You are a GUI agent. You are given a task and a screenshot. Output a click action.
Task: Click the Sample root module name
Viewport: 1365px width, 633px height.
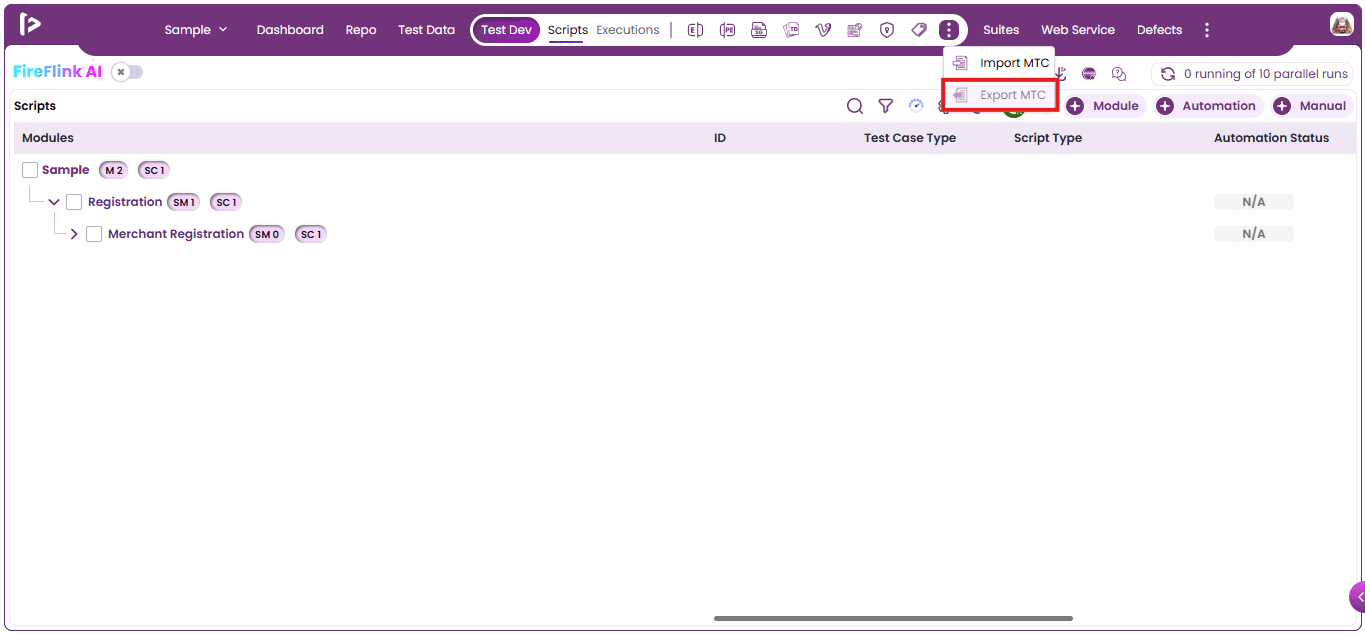[66, 170]
